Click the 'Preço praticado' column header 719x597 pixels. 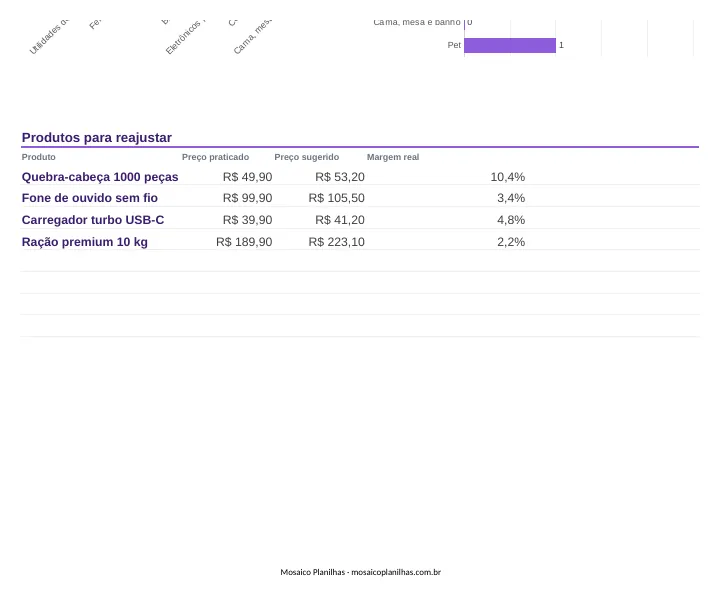click(x=216, y=157)
